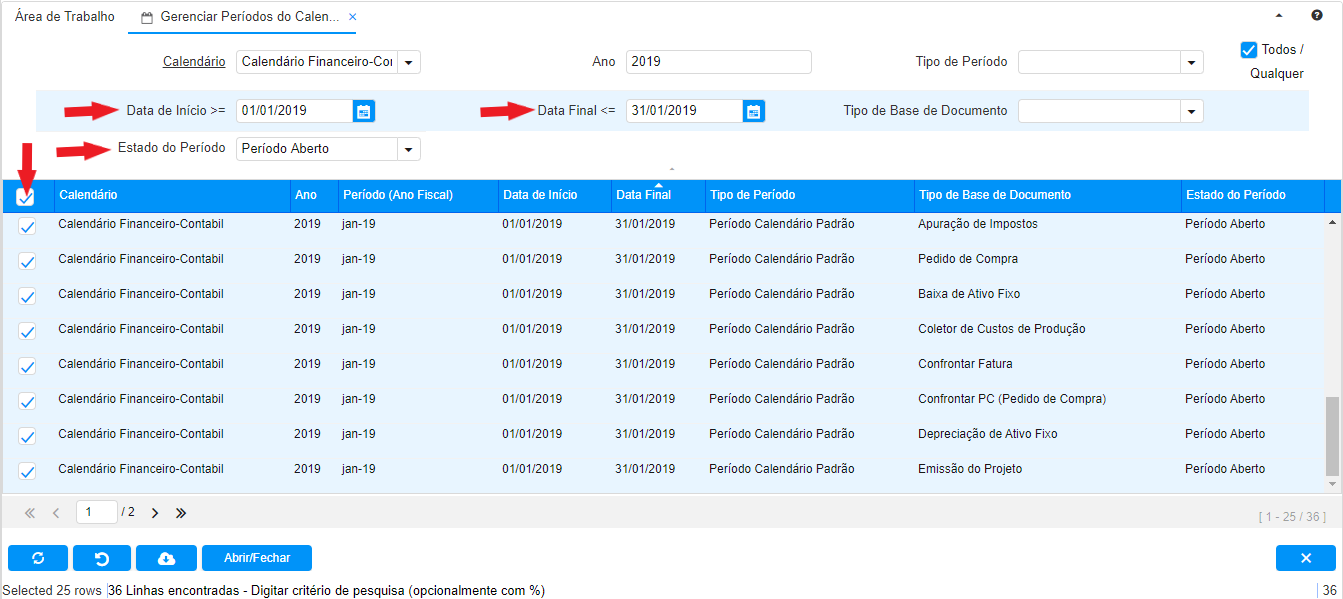Expand the Tipo de Período dropdown
This screenshot has height=599, width=1343.
(x=1191, y=62)
